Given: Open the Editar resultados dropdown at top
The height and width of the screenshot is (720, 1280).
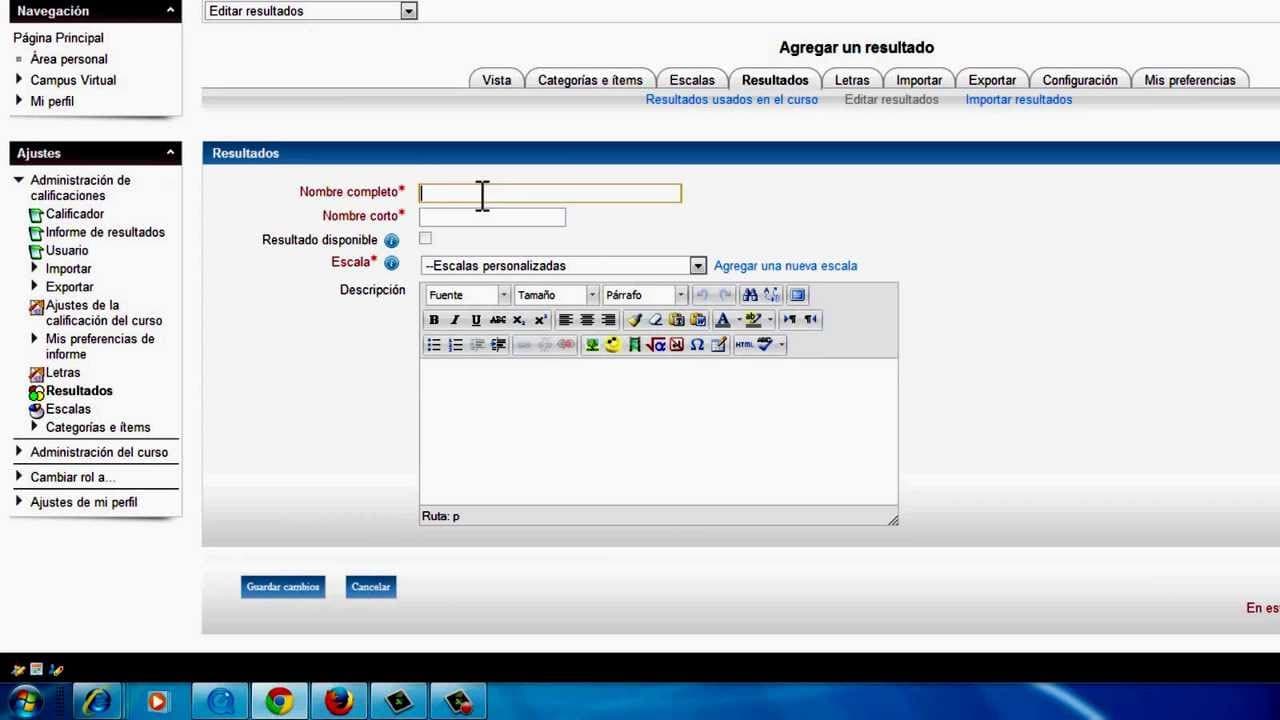Looking at the screenshot, I should coord(310,11).
